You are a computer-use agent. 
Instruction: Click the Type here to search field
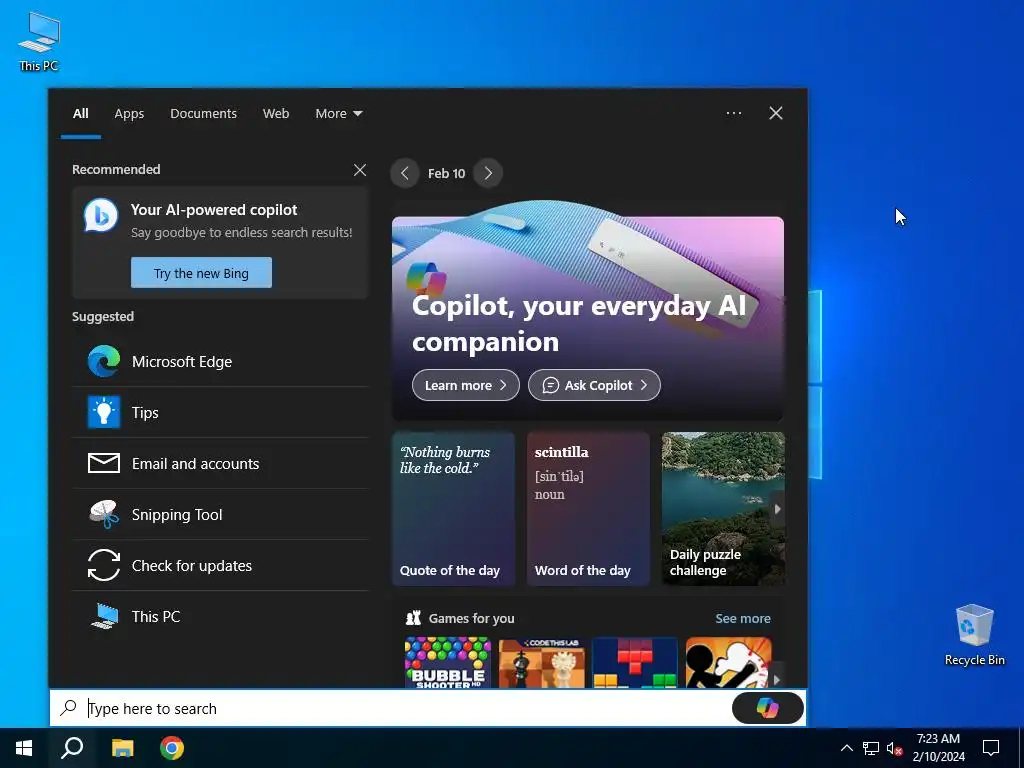pyautogui.click(x=392, y=708)
